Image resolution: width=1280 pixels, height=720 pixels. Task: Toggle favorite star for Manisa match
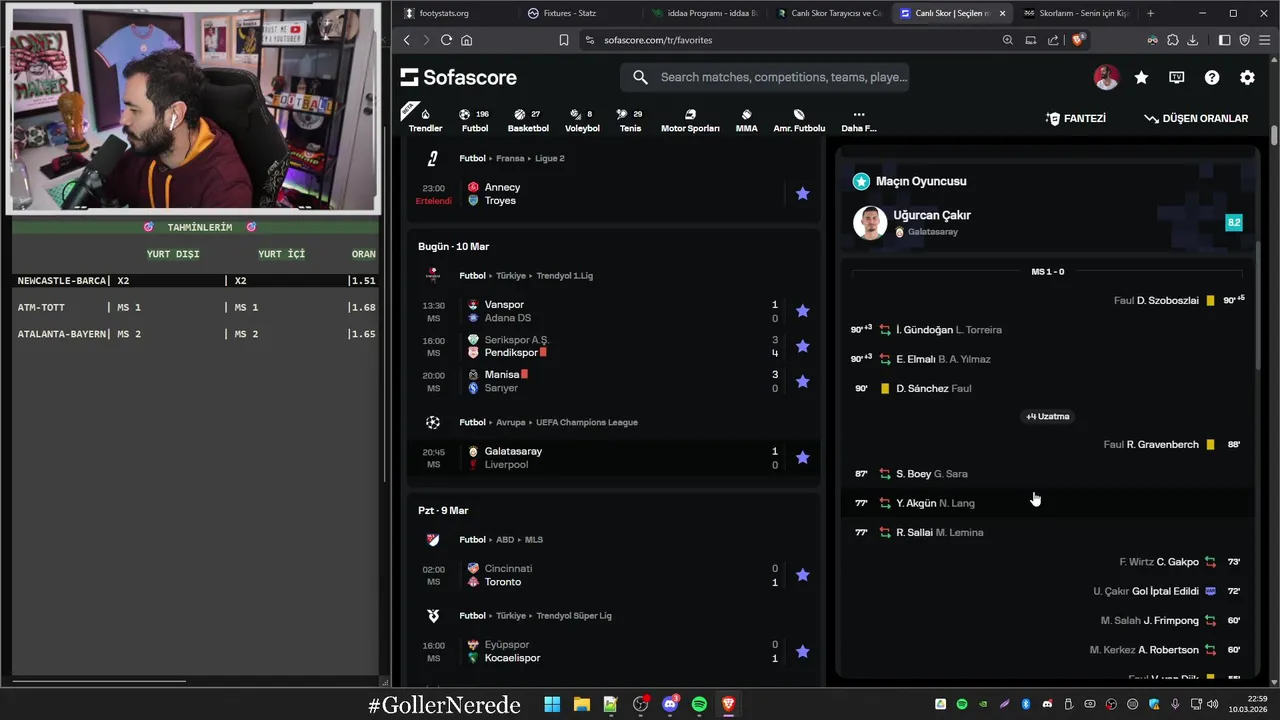pos(802,381)
